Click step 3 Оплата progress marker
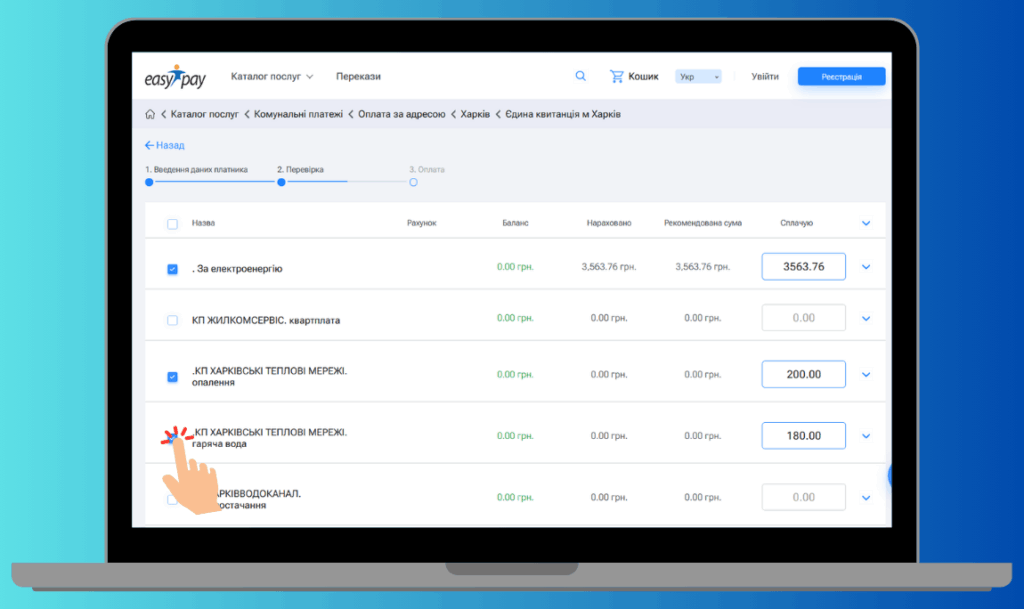The width and height of the screenshot is (1024, 609). tap(413, 182)
